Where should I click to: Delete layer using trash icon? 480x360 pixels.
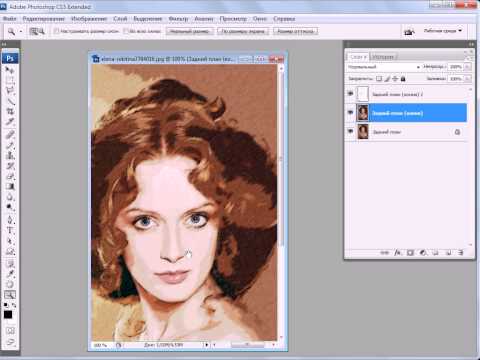(x=461, y=253)
